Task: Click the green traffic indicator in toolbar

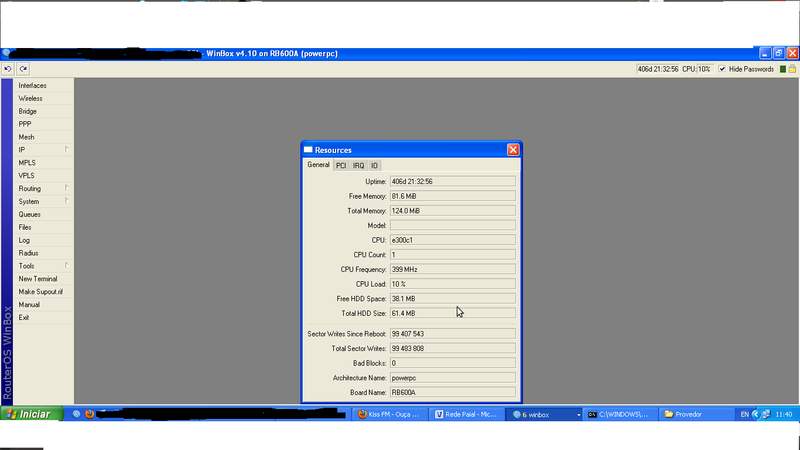Action: click(783, 69)
